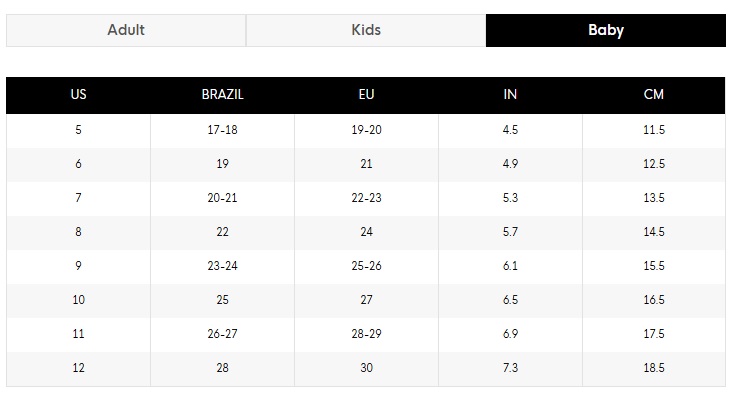Click EU size 22-23 cell

click(x=366, y=198)
